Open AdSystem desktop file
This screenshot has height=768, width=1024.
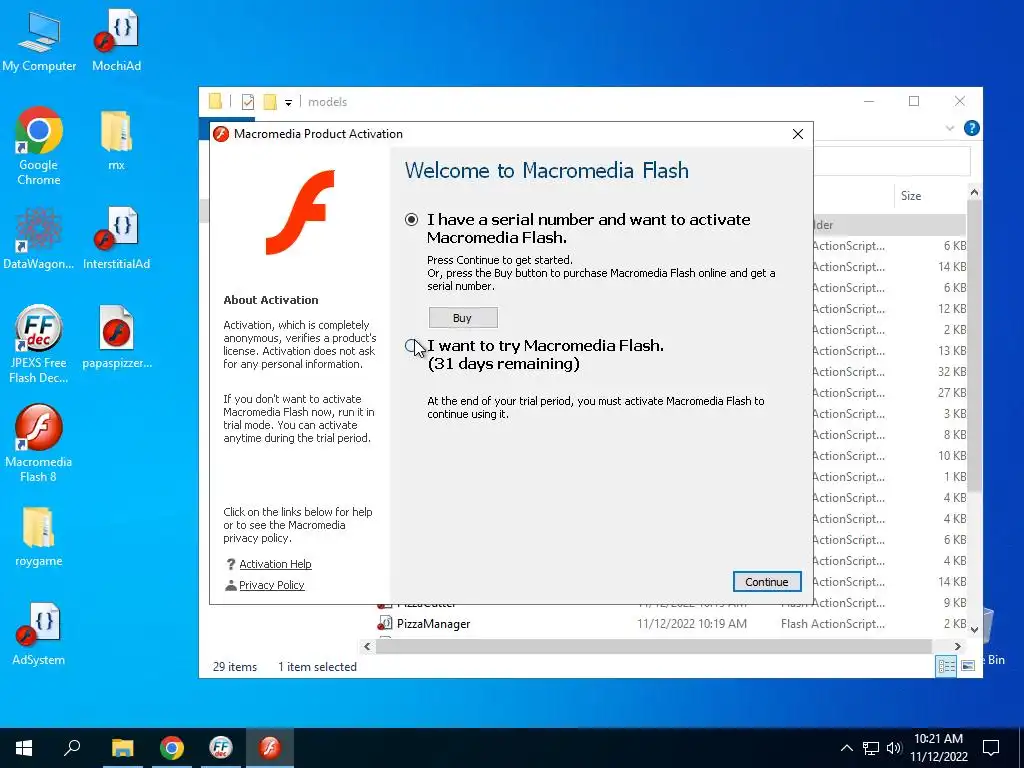pyautogui.click(x=39, y=635)
